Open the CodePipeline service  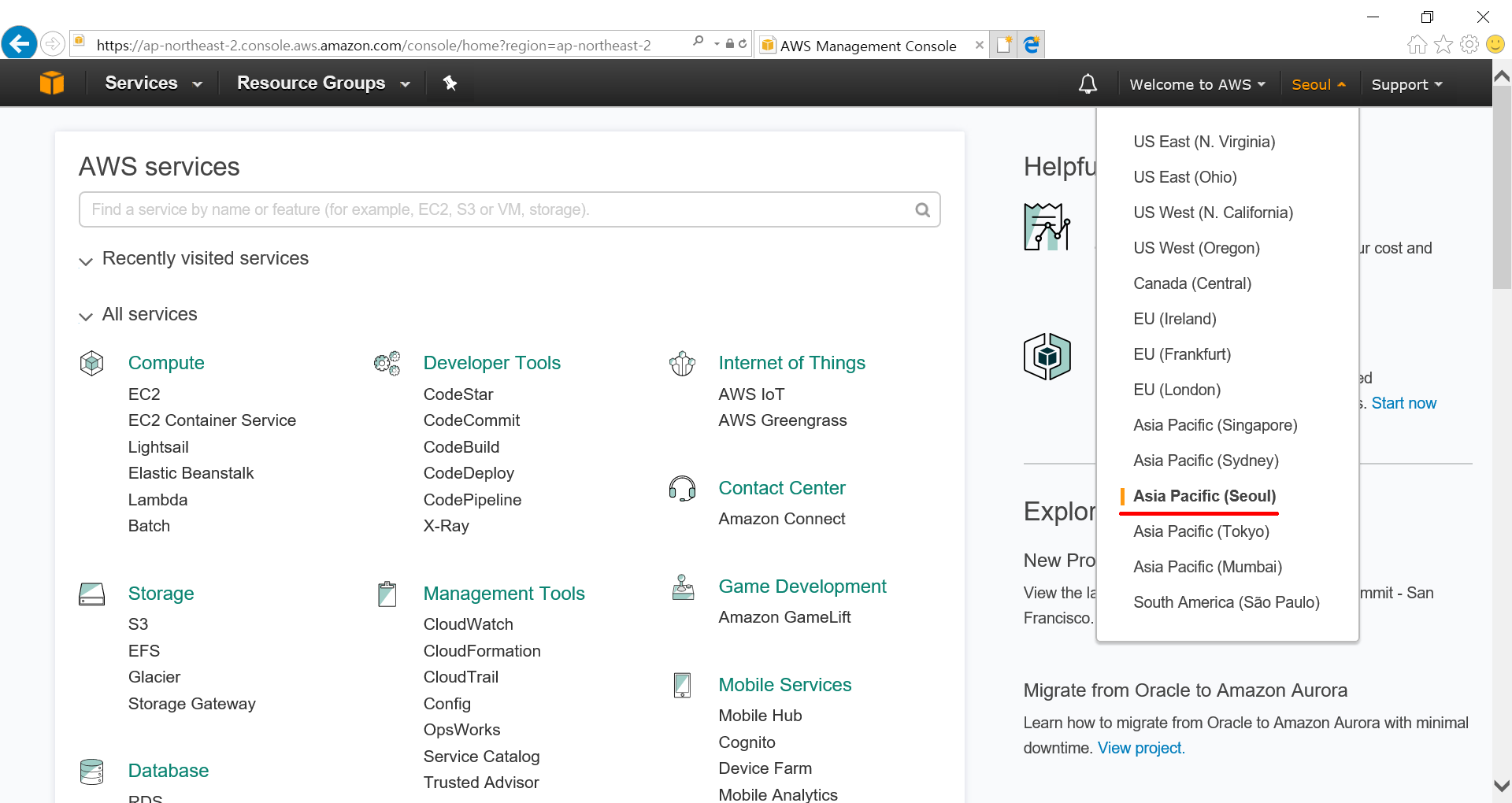(472, 500)
